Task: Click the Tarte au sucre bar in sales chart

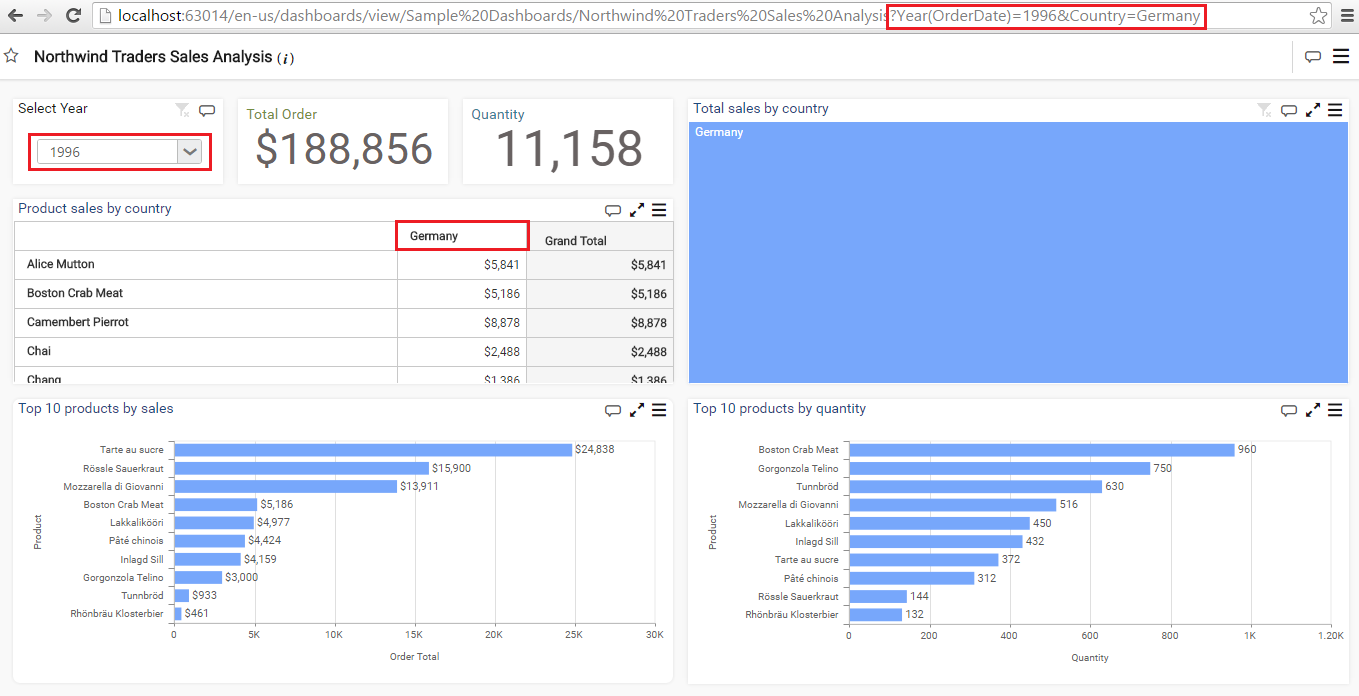Action: click(x=373, y=450)
